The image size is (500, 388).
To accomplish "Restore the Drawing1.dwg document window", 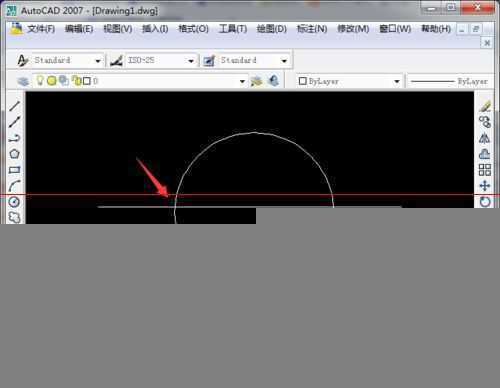I will 476,29.
